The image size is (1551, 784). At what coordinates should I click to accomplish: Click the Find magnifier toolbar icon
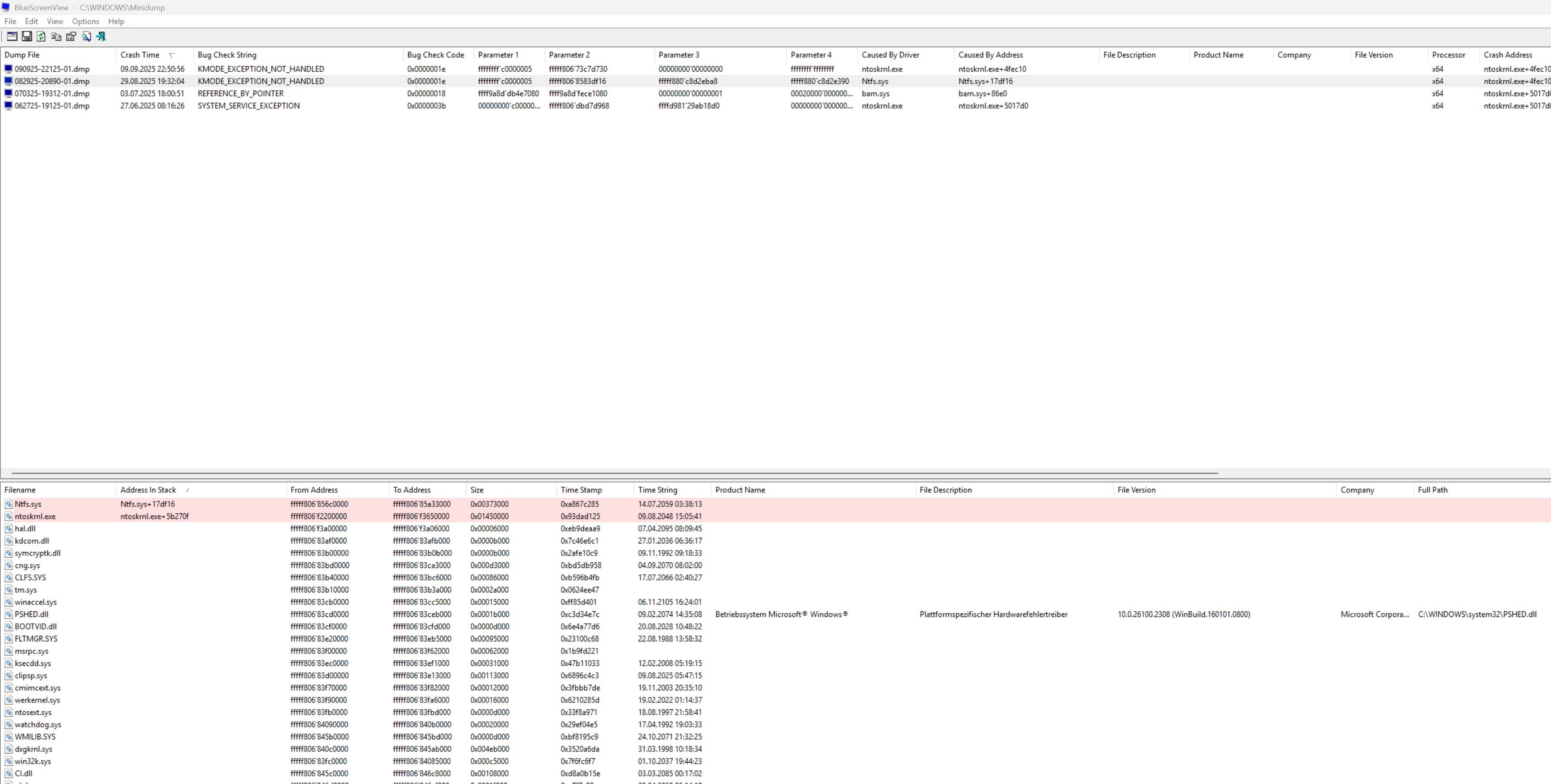point(86,37)
